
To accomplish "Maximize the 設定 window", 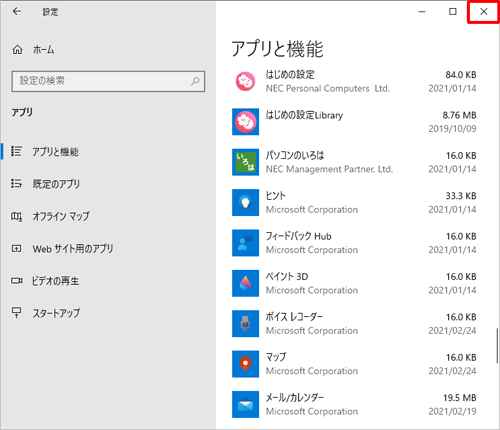I will 453,12.
